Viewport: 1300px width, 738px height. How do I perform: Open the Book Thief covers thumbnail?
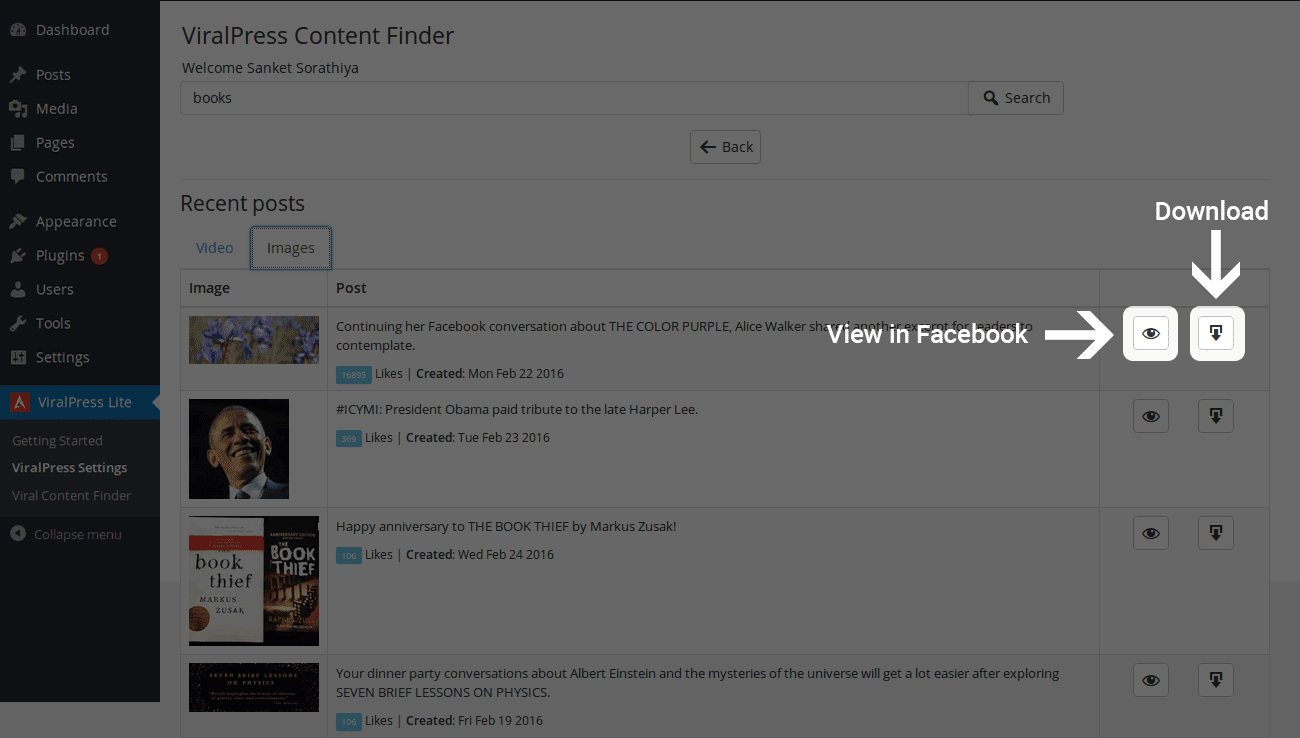(254, 581)
